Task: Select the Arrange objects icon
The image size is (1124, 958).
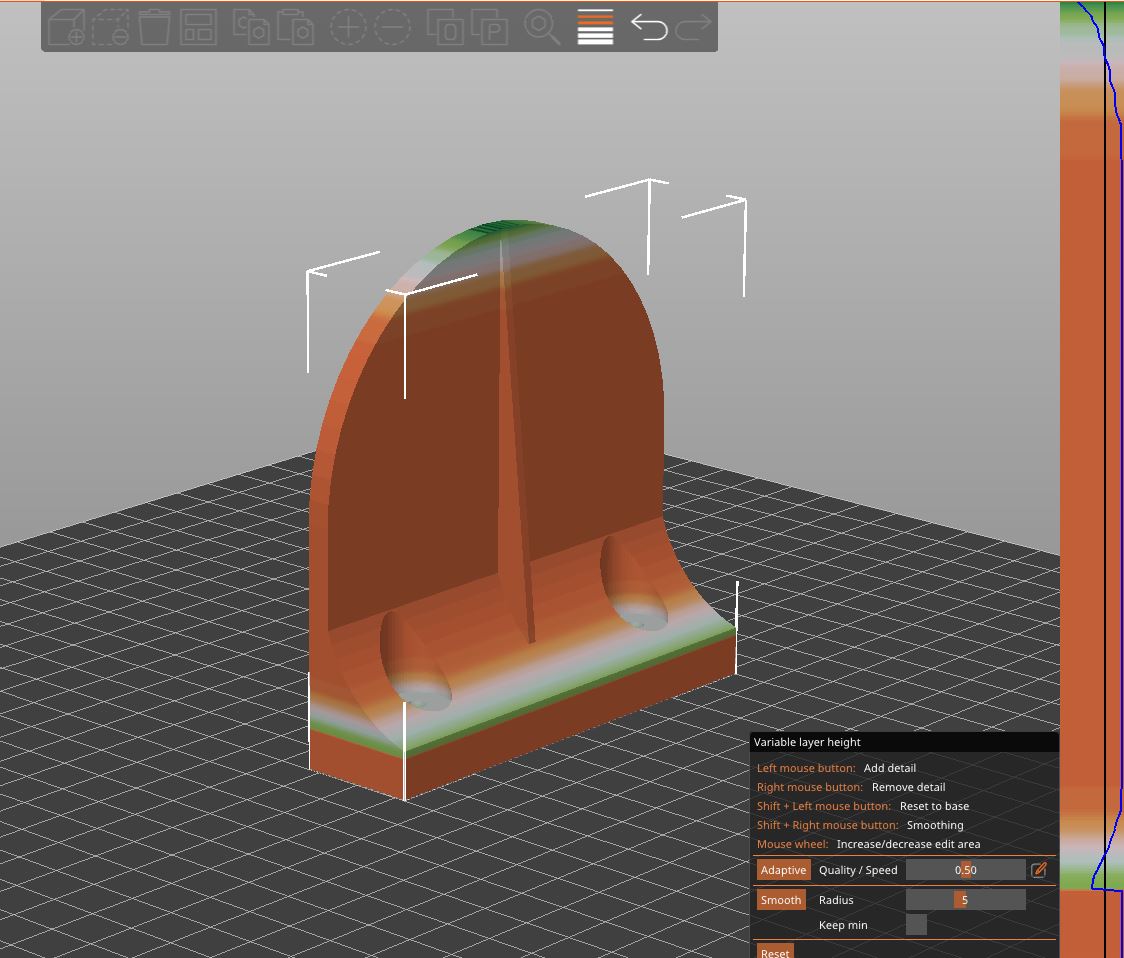Action: pyautogui.click(x=201, y=27)
